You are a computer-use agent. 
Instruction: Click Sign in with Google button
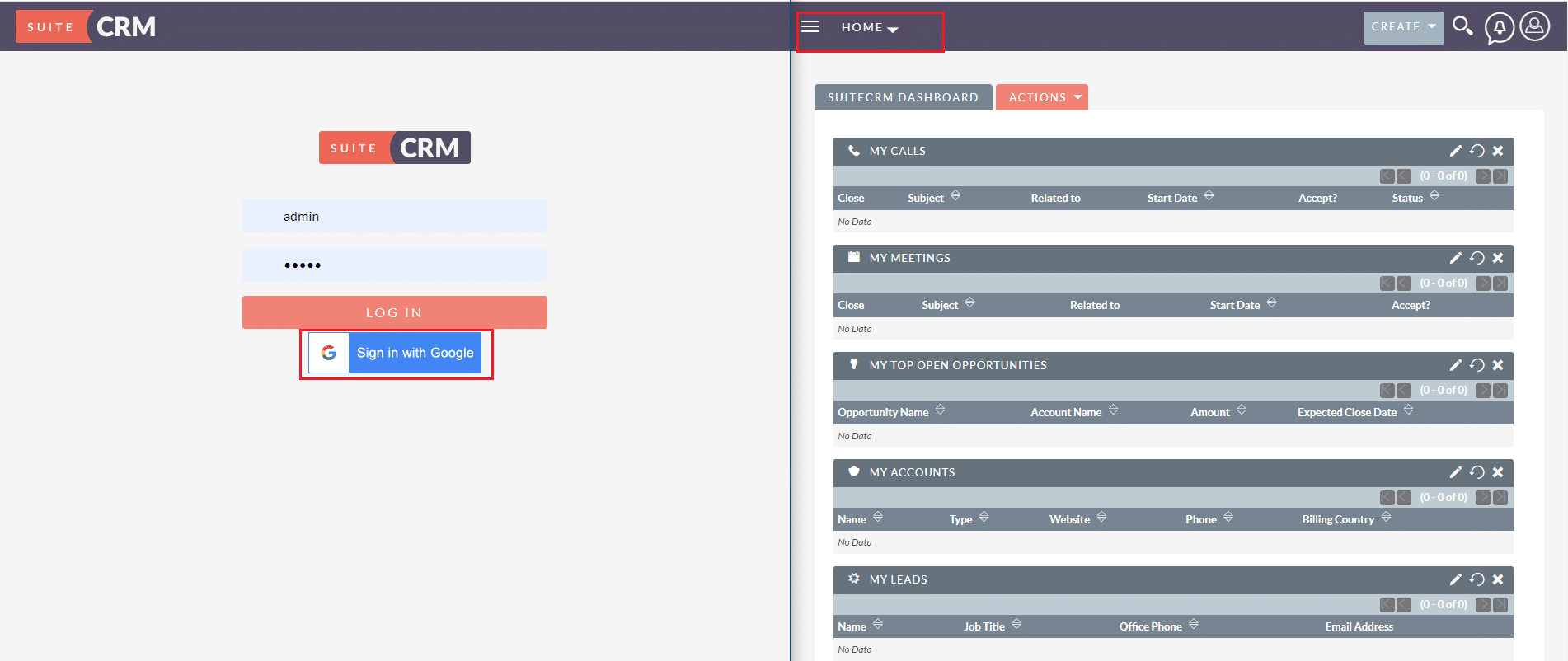tap(395, 353)
